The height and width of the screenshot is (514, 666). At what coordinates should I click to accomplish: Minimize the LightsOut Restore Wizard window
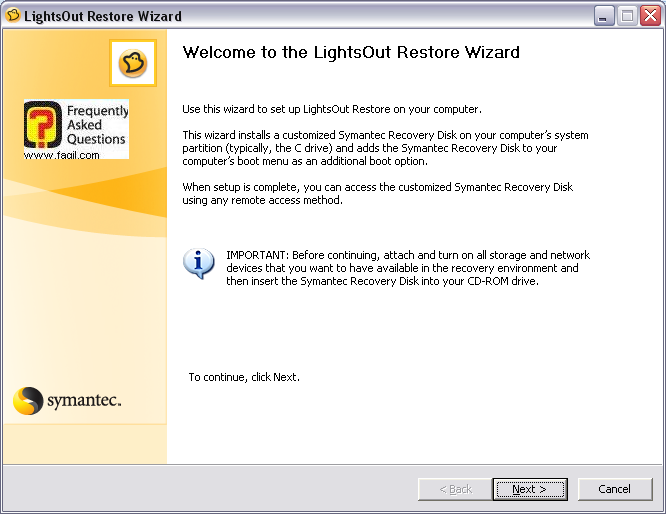point(603,16)
